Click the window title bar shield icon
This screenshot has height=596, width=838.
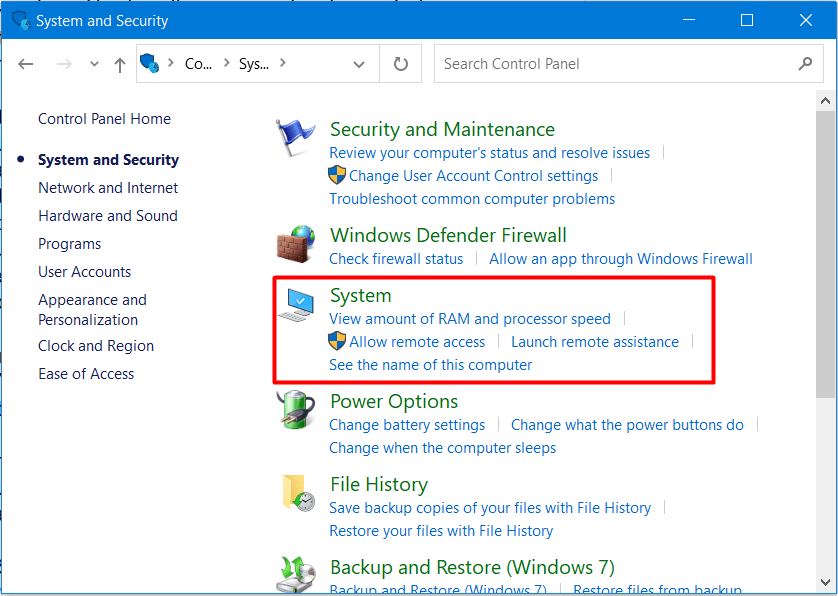tap(21, 20)
